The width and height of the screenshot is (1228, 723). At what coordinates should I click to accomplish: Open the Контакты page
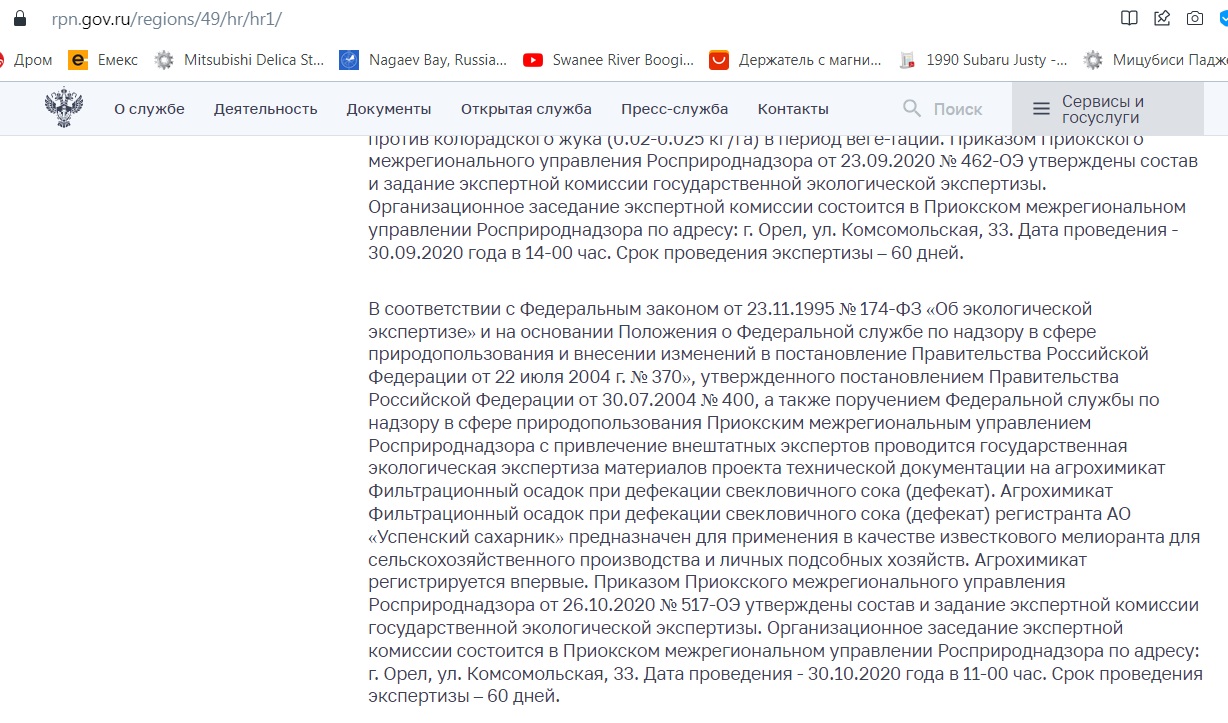[x=793, y=109]
